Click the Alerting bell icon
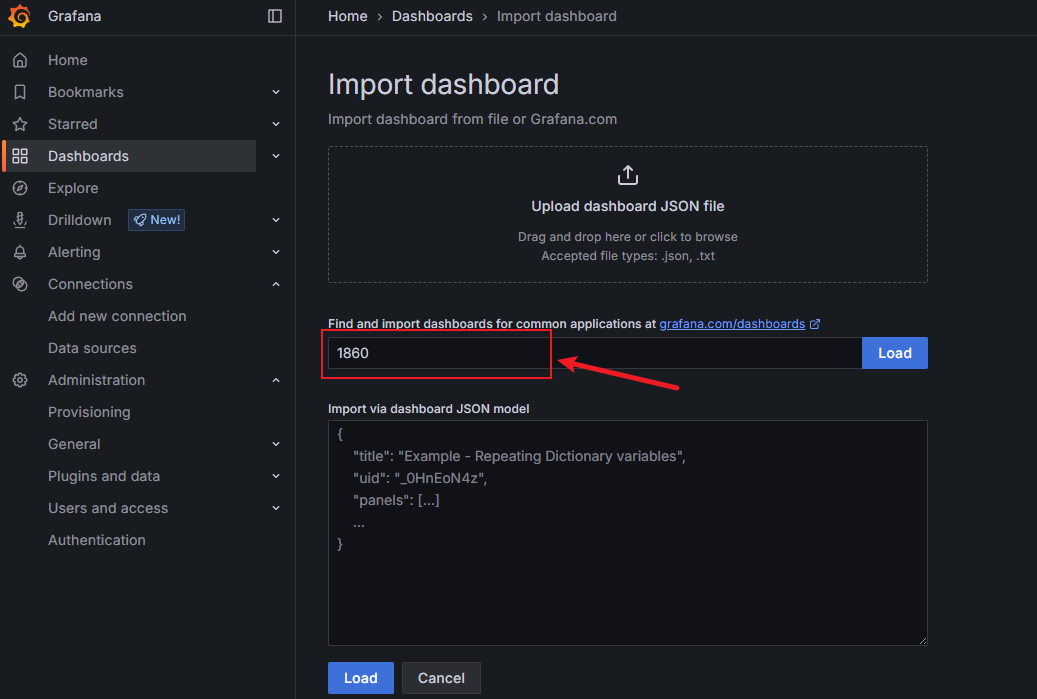Viewport: 1037px width, 699px height. (20, 252)
